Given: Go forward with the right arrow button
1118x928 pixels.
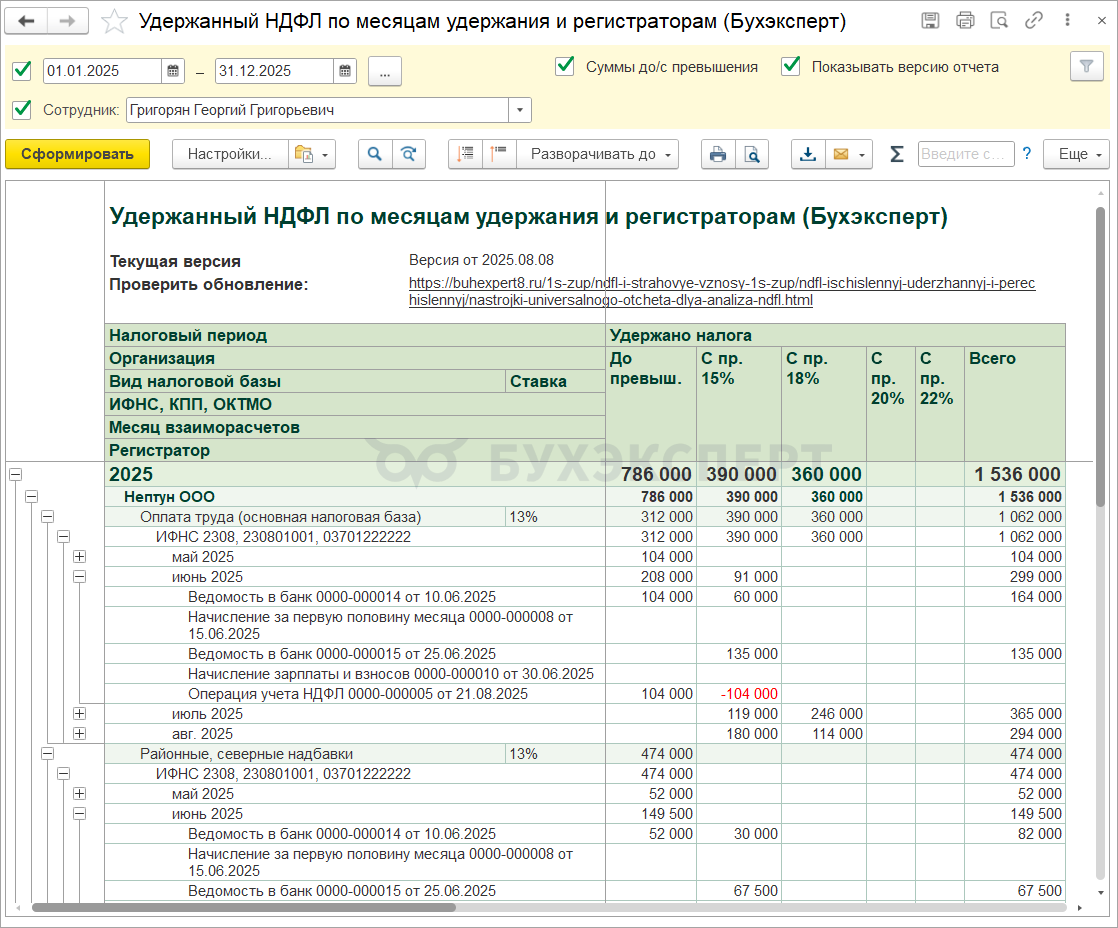Looking at the screenshot, I should point(68,21).
